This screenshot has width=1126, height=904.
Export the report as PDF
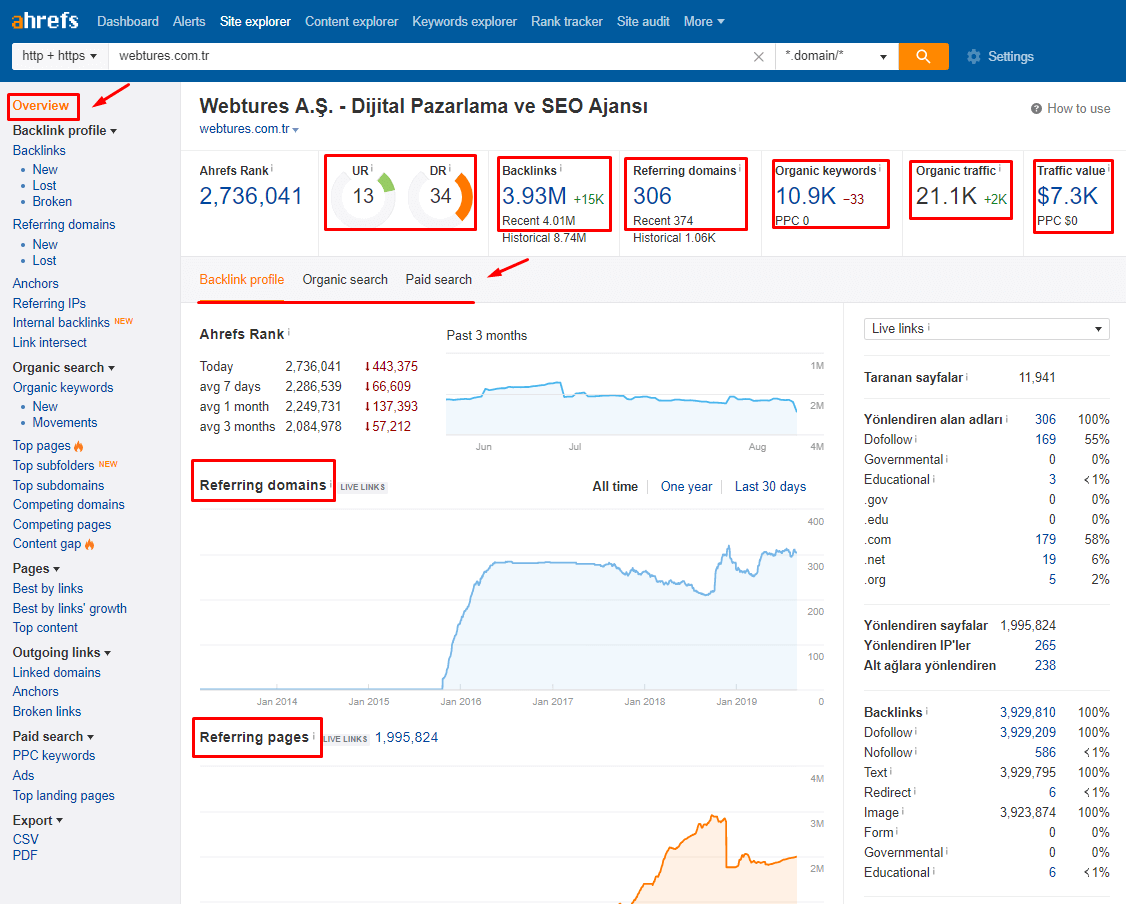24,856
